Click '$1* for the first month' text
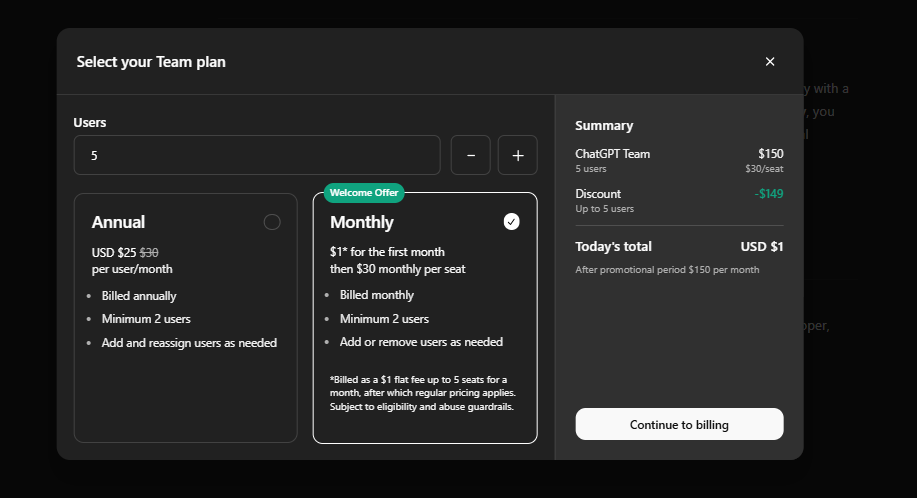This screenshot has width=917, height=498. [387, 252]
